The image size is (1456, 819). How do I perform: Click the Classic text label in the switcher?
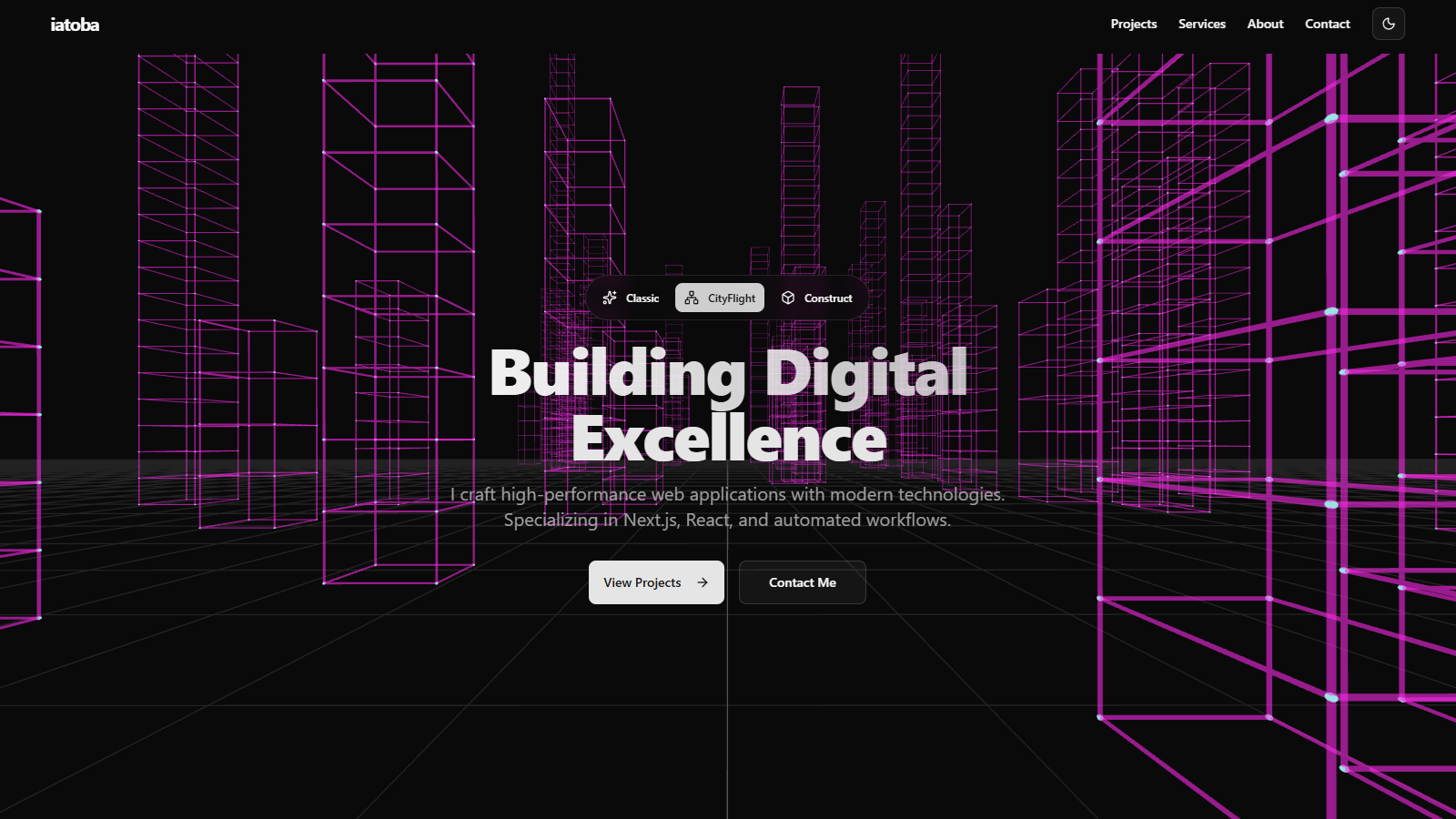(x=642, y=298)
